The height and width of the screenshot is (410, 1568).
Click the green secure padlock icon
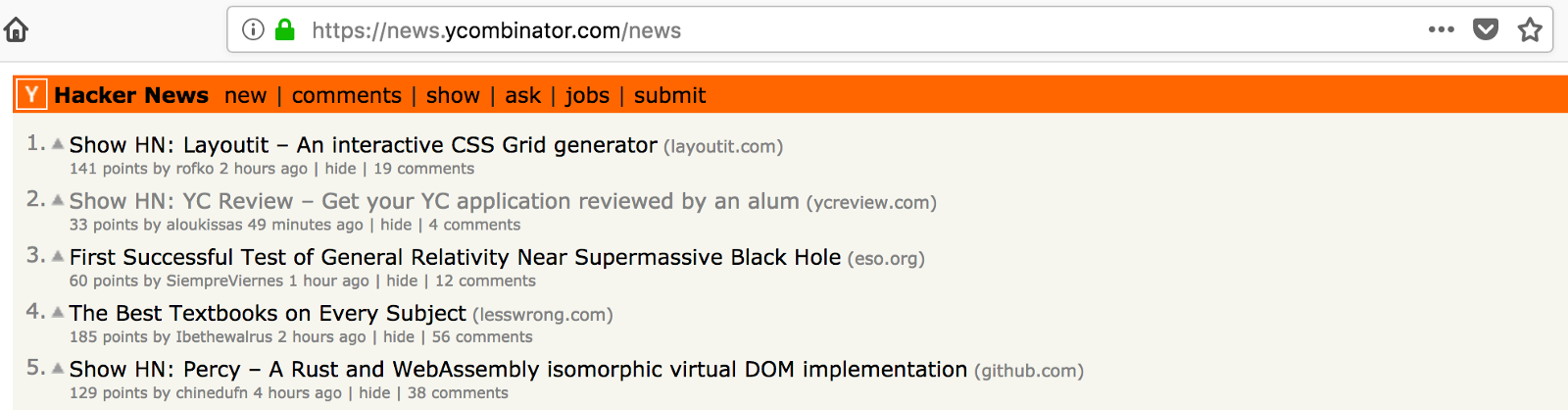coord(285,30)
